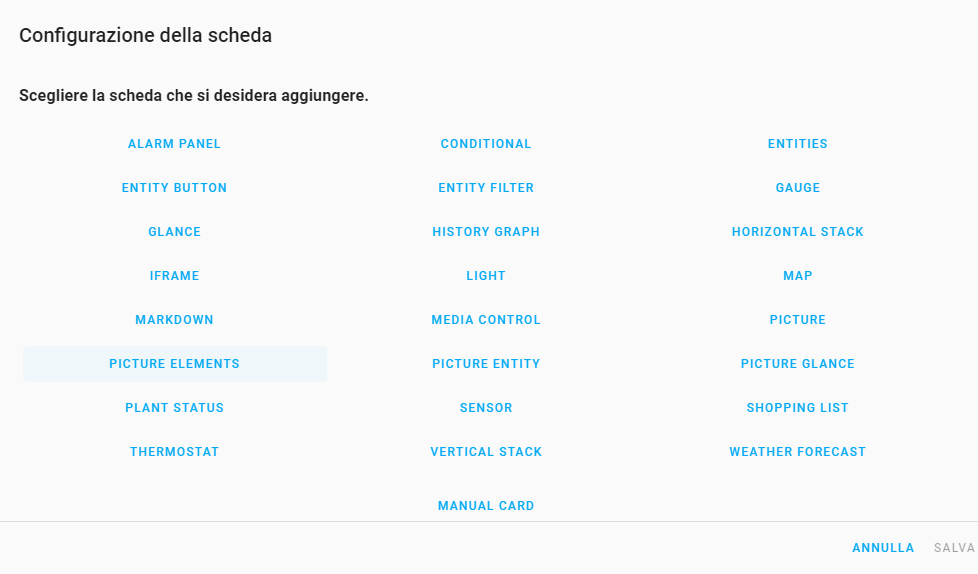The width and height of the screenshot is (978, 574).
Task: Open the Manual Card option
Action: 486,506
